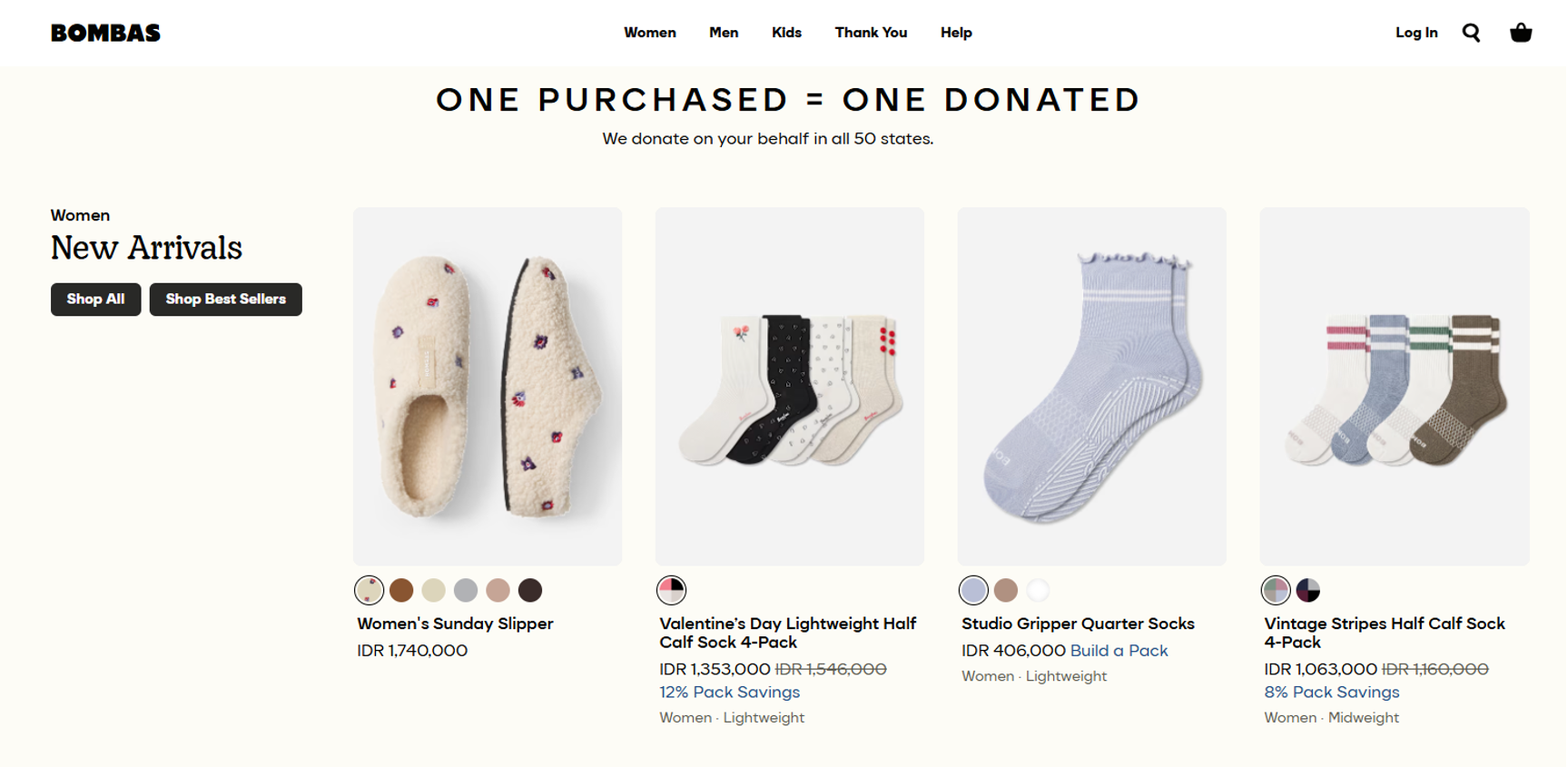This screenshot has height=767, width=1568.
Task: Open the shopping basket icon
Action: click(x=1521, y=33)
